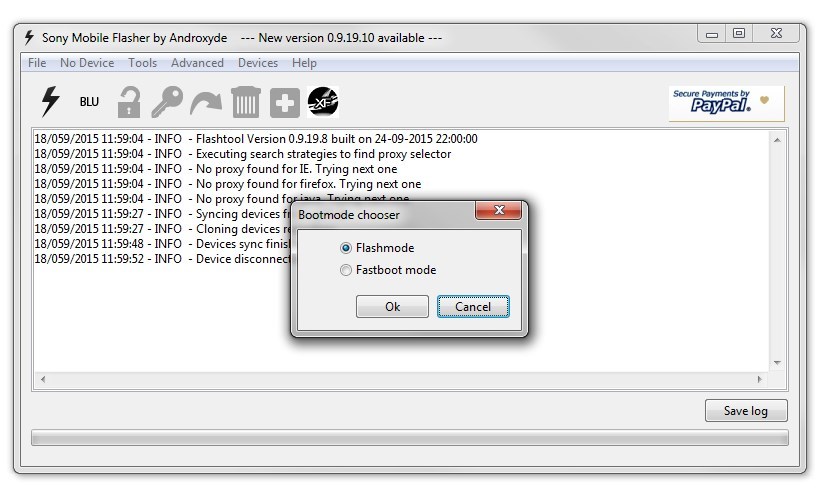Click the log horizontal scroll left arrow
Viewport: 818px width, 491px height.
[x=43, y=379]
